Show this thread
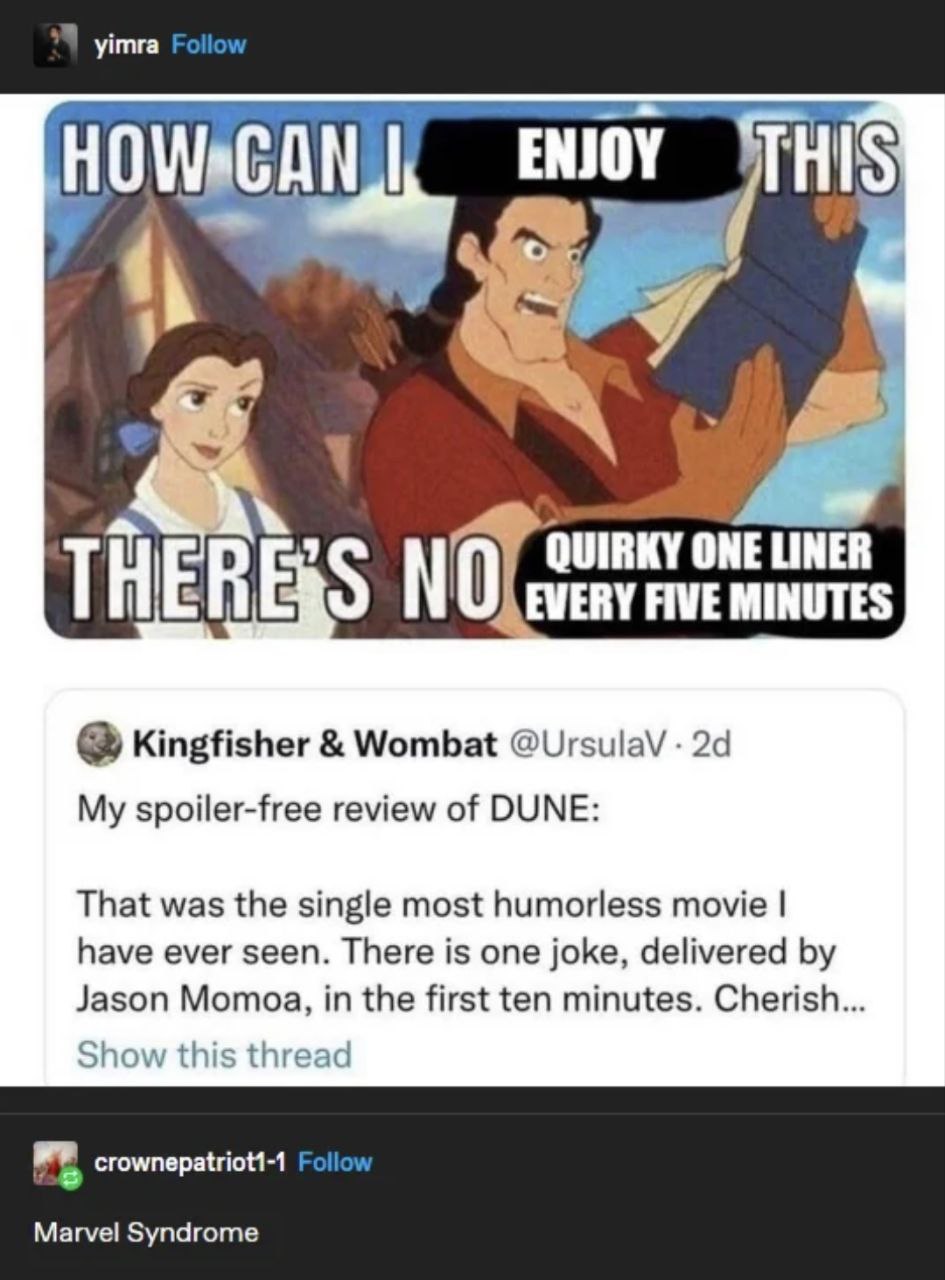 [x=214, y=1054]
